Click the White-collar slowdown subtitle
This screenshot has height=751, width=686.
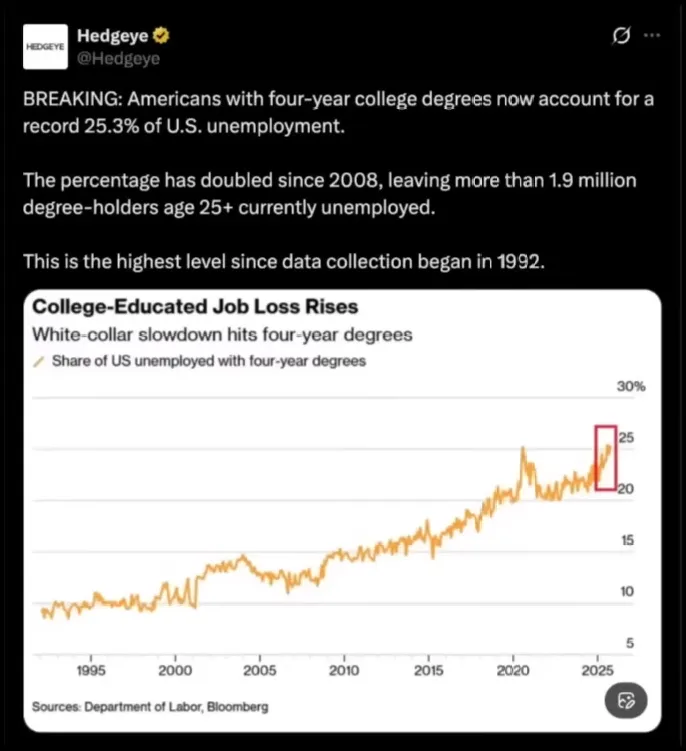[x=222, y=334]
